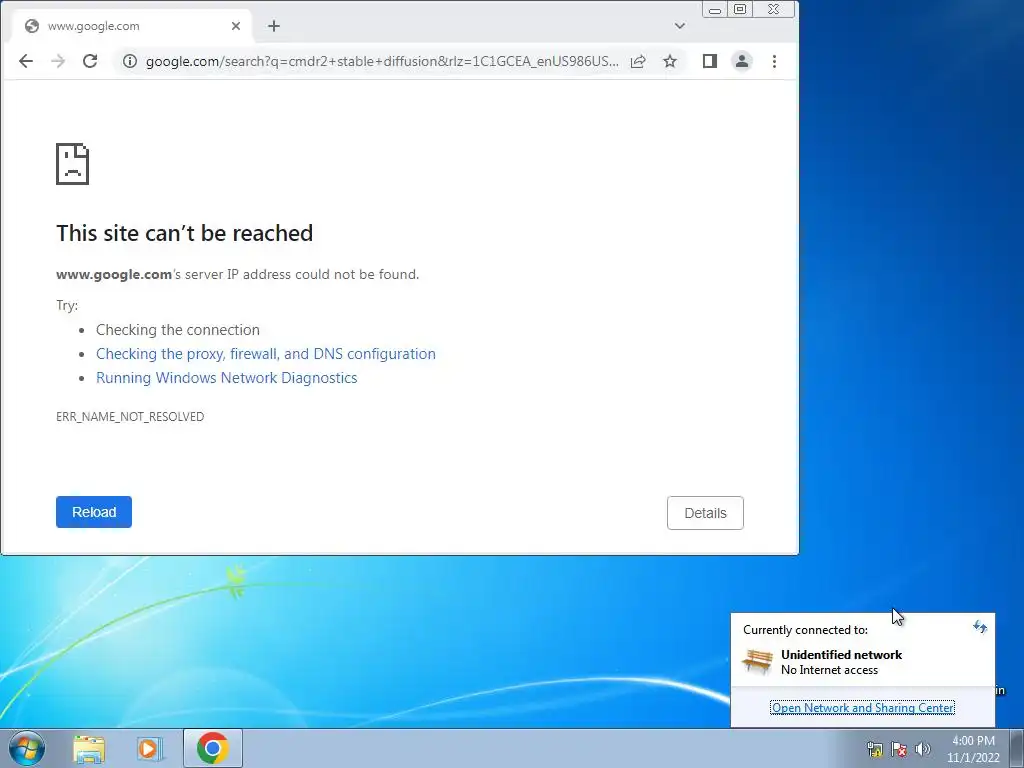This screenshot has width=1024, height=768.
Task: Launch Windows Media Player from taskbar
Action: tap(150, 748)
